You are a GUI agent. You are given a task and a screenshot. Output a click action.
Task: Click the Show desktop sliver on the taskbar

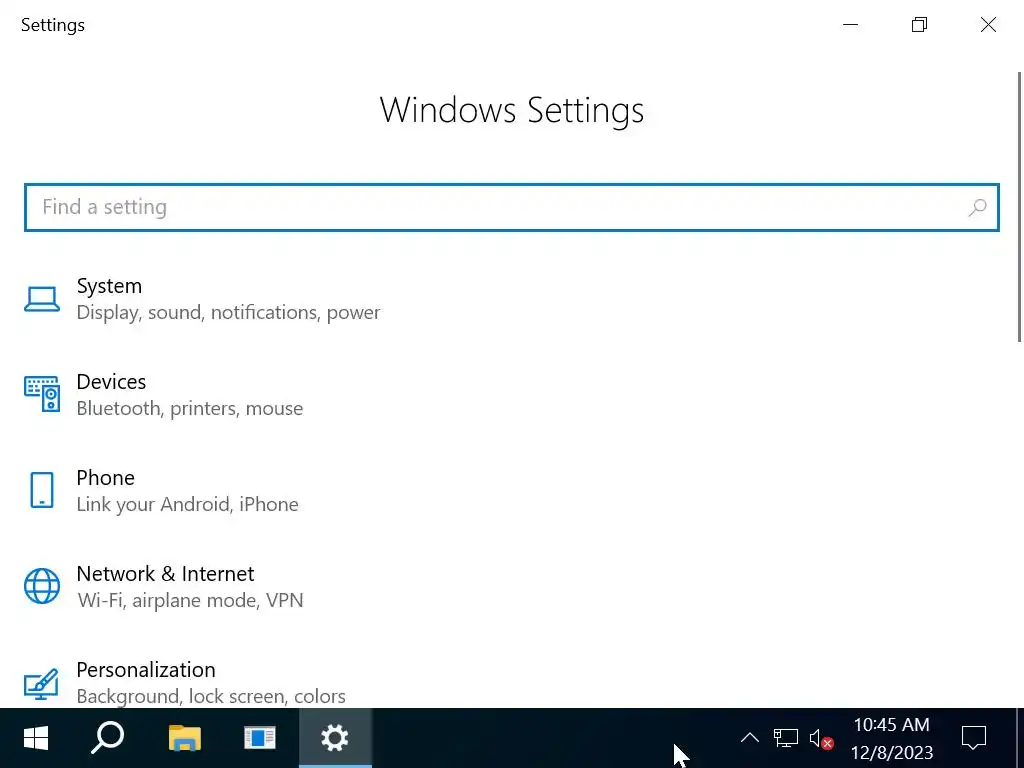click(1020, 739)
